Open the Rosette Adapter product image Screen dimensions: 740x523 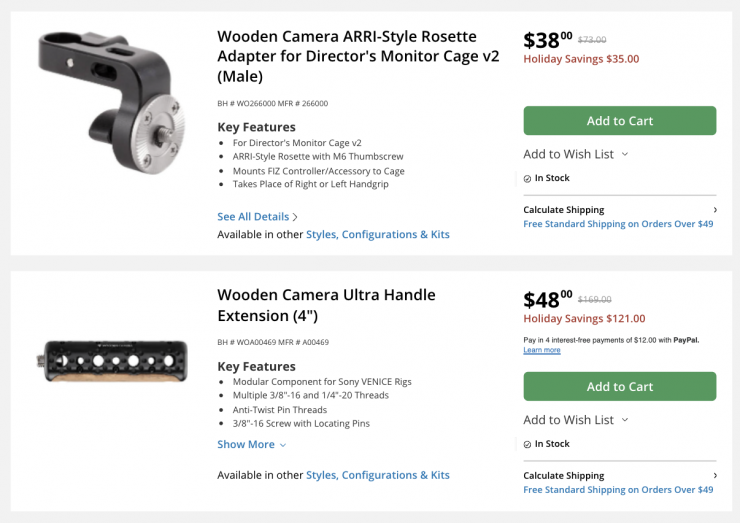(x=109, y=102)
